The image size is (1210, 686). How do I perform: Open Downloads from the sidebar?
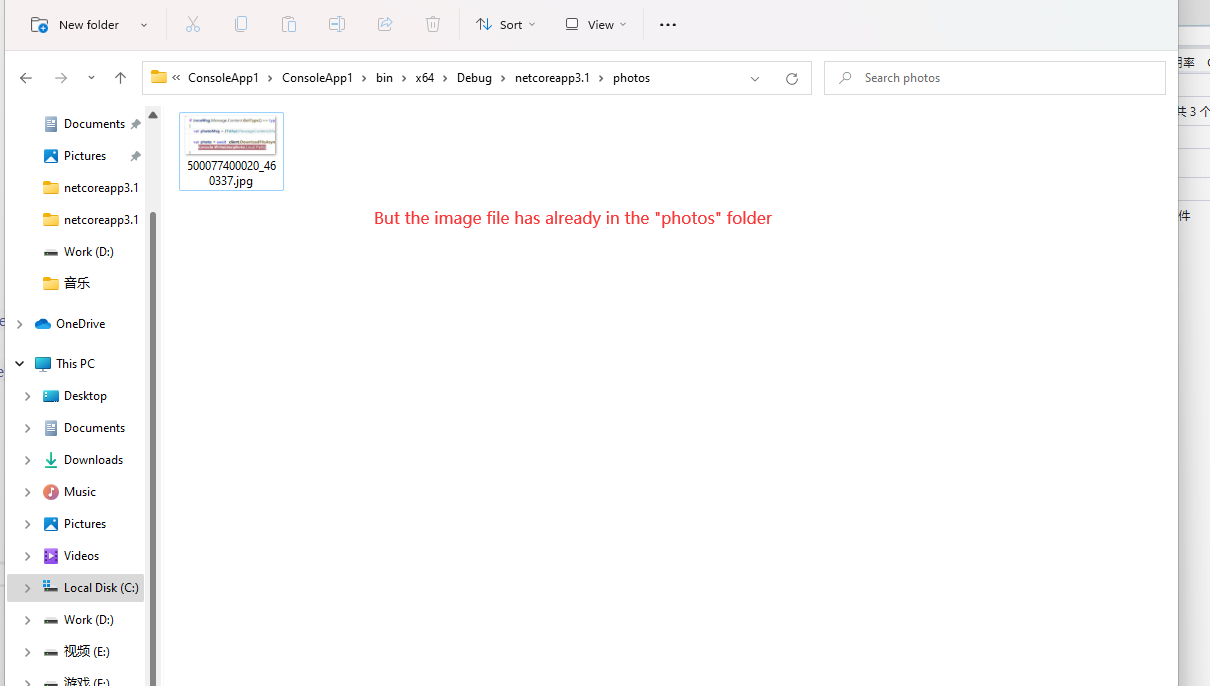click(95, 459)
